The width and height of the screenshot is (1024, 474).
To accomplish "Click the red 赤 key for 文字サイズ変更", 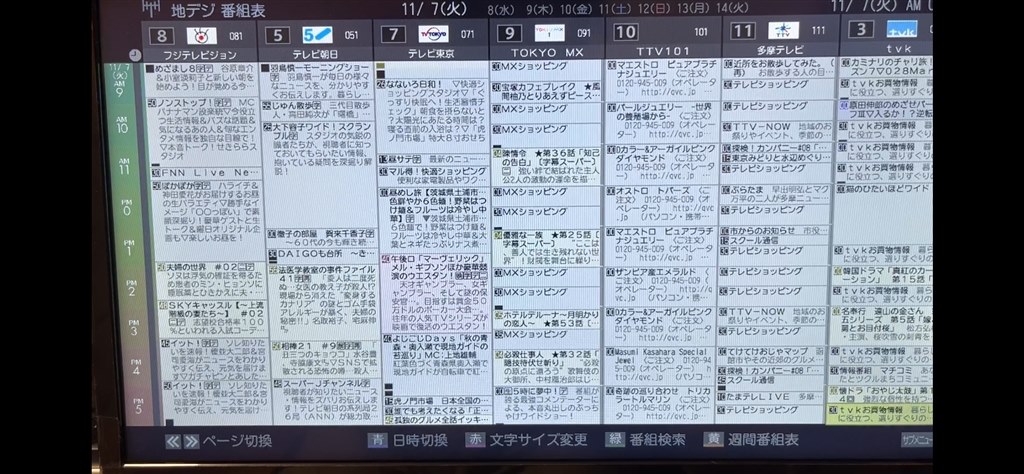I will pos(475,439).
